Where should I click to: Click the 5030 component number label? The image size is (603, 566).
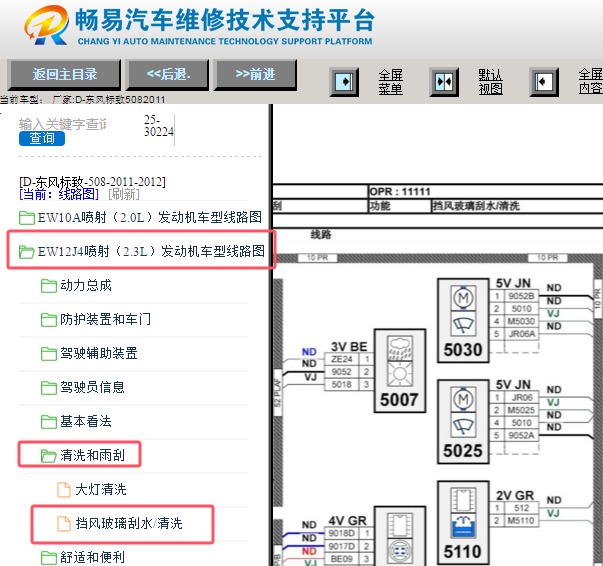pos(463,350)
